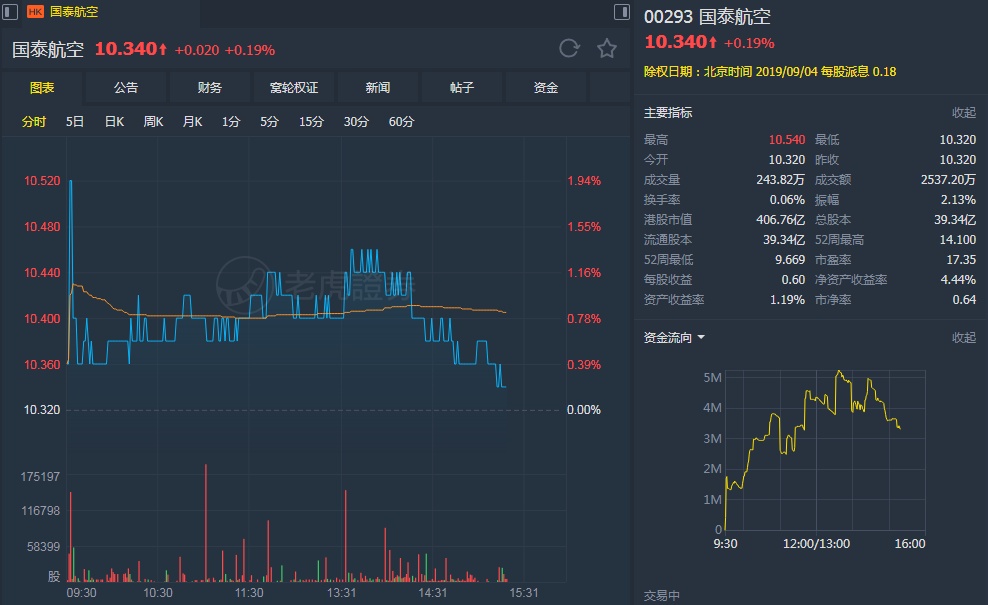This screenshot has height=605, width=988.
Task: Click the 00293 国泰航空 stock title
Action: (707, 16)
